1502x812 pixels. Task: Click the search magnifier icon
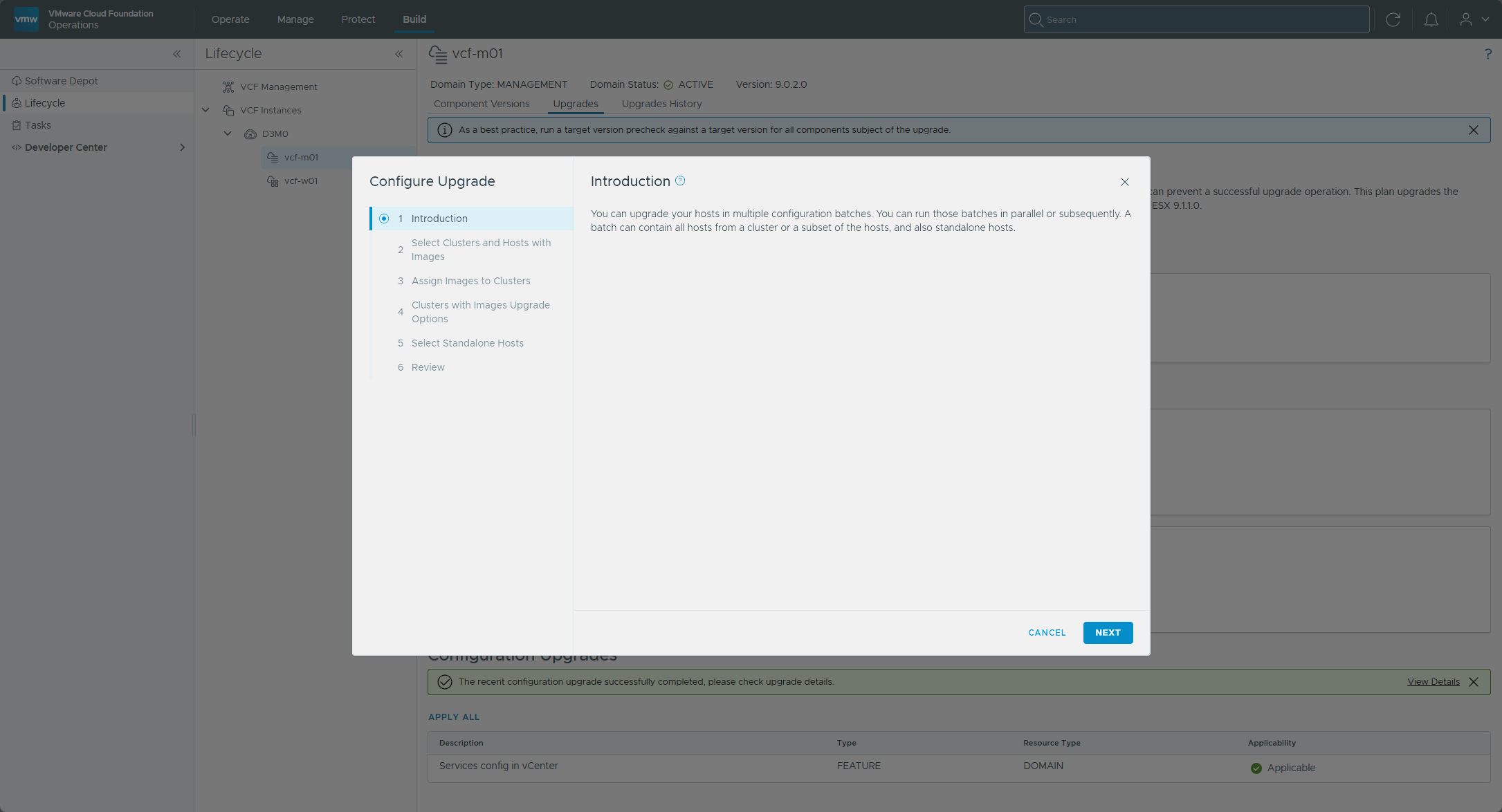point(1036,19)
